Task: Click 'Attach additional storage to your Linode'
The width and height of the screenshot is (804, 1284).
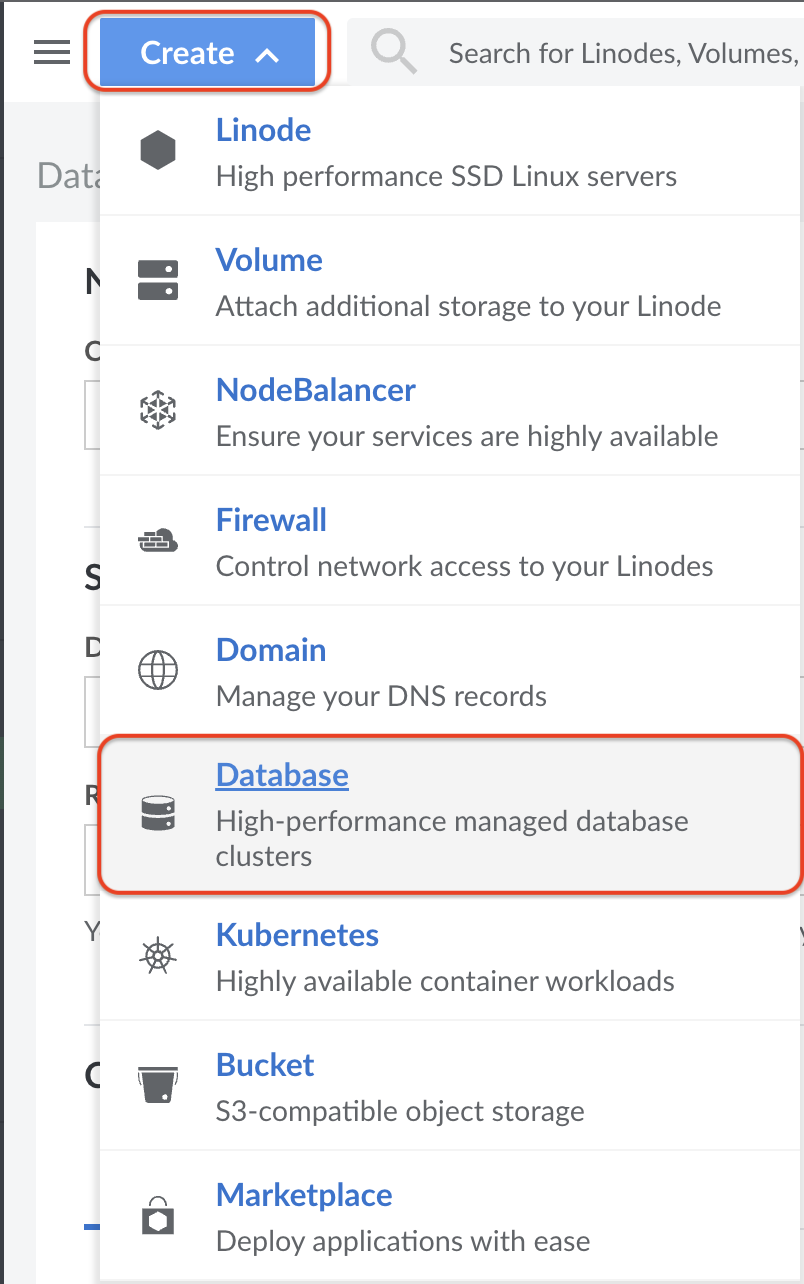Action: (468, 306)
